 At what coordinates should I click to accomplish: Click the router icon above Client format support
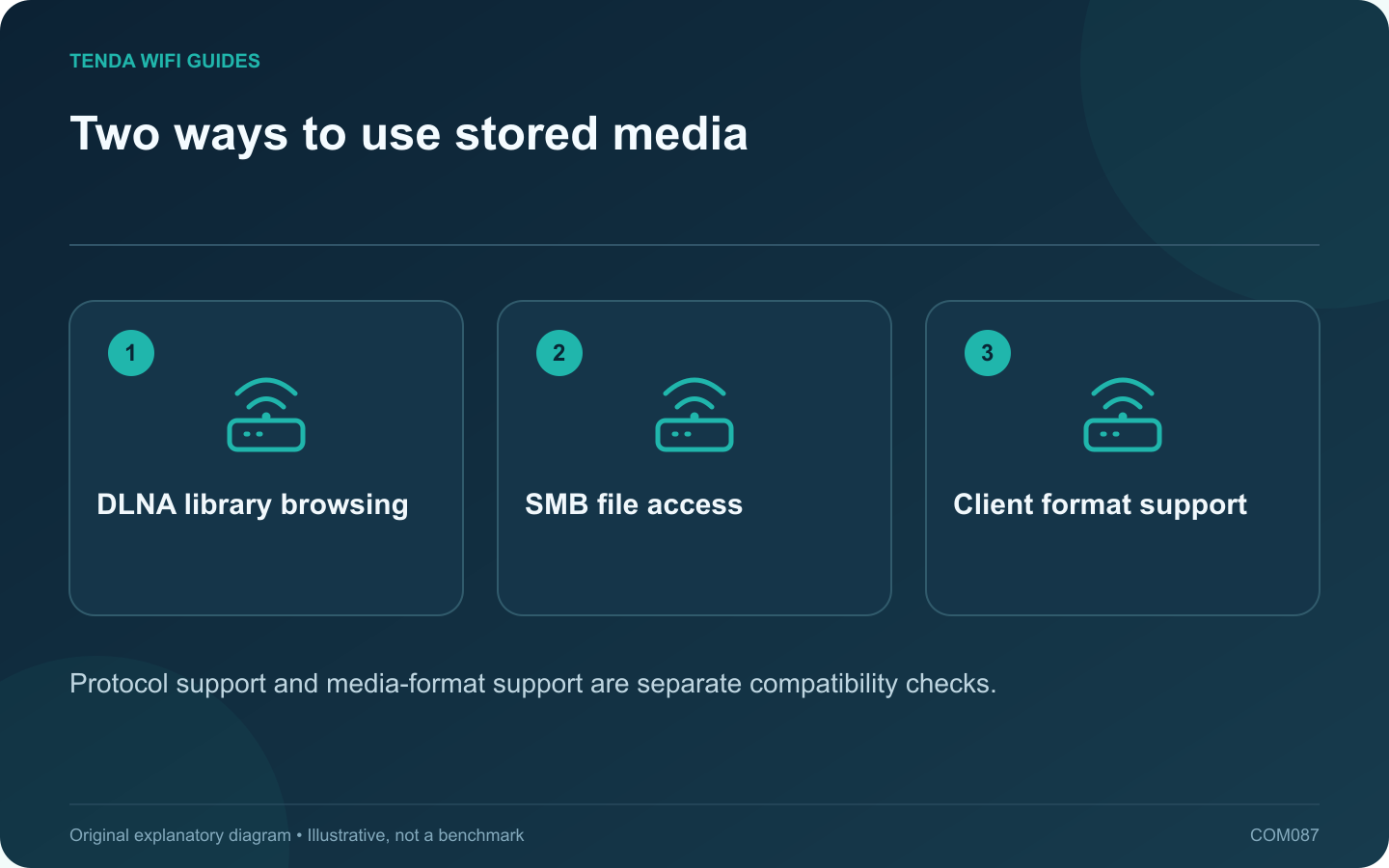1123,415
